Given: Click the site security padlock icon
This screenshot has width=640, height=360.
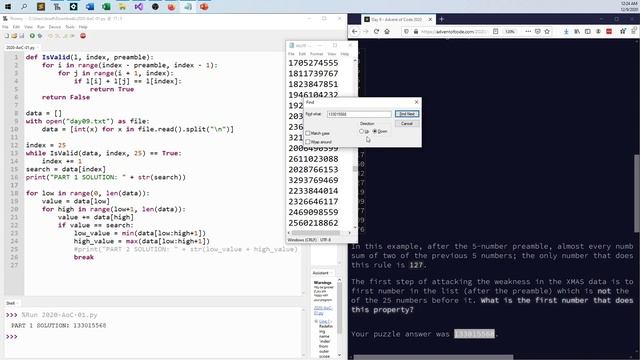Looking at the screenshot, I should click(x=416, y=31).
